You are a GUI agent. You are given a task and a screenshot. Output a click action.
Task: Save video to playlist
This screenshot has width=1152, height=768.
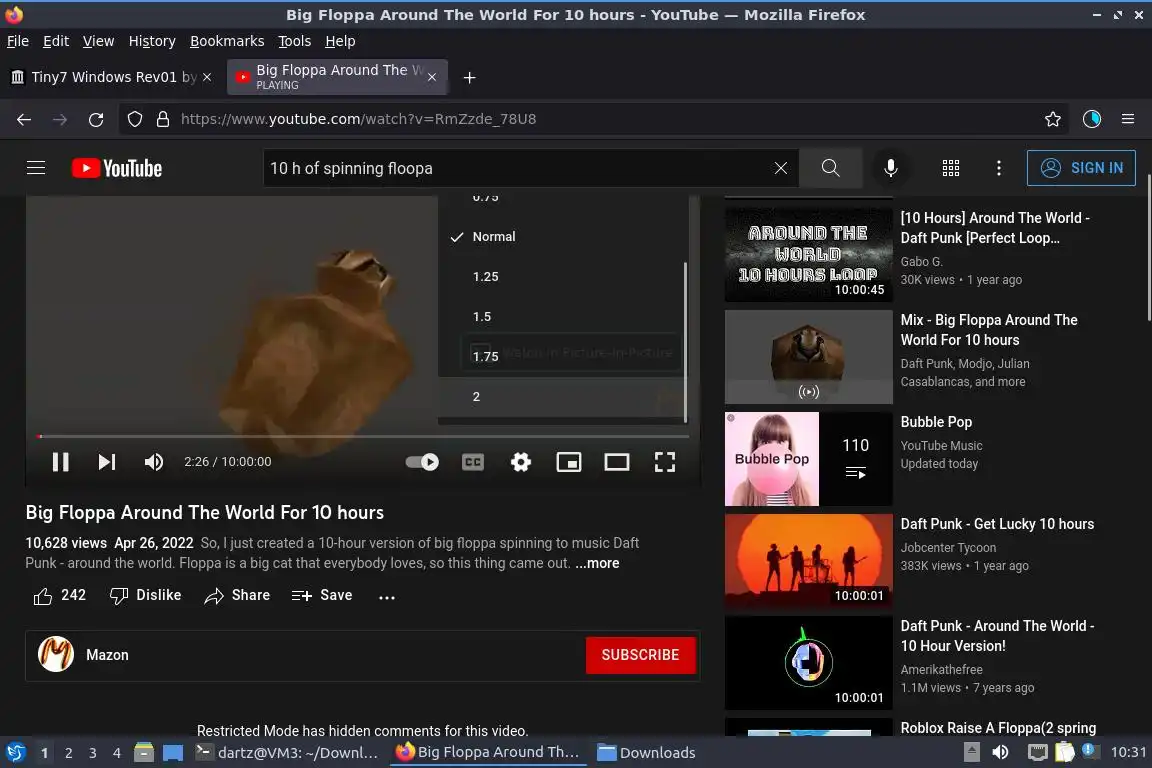(x=322, y=595)
